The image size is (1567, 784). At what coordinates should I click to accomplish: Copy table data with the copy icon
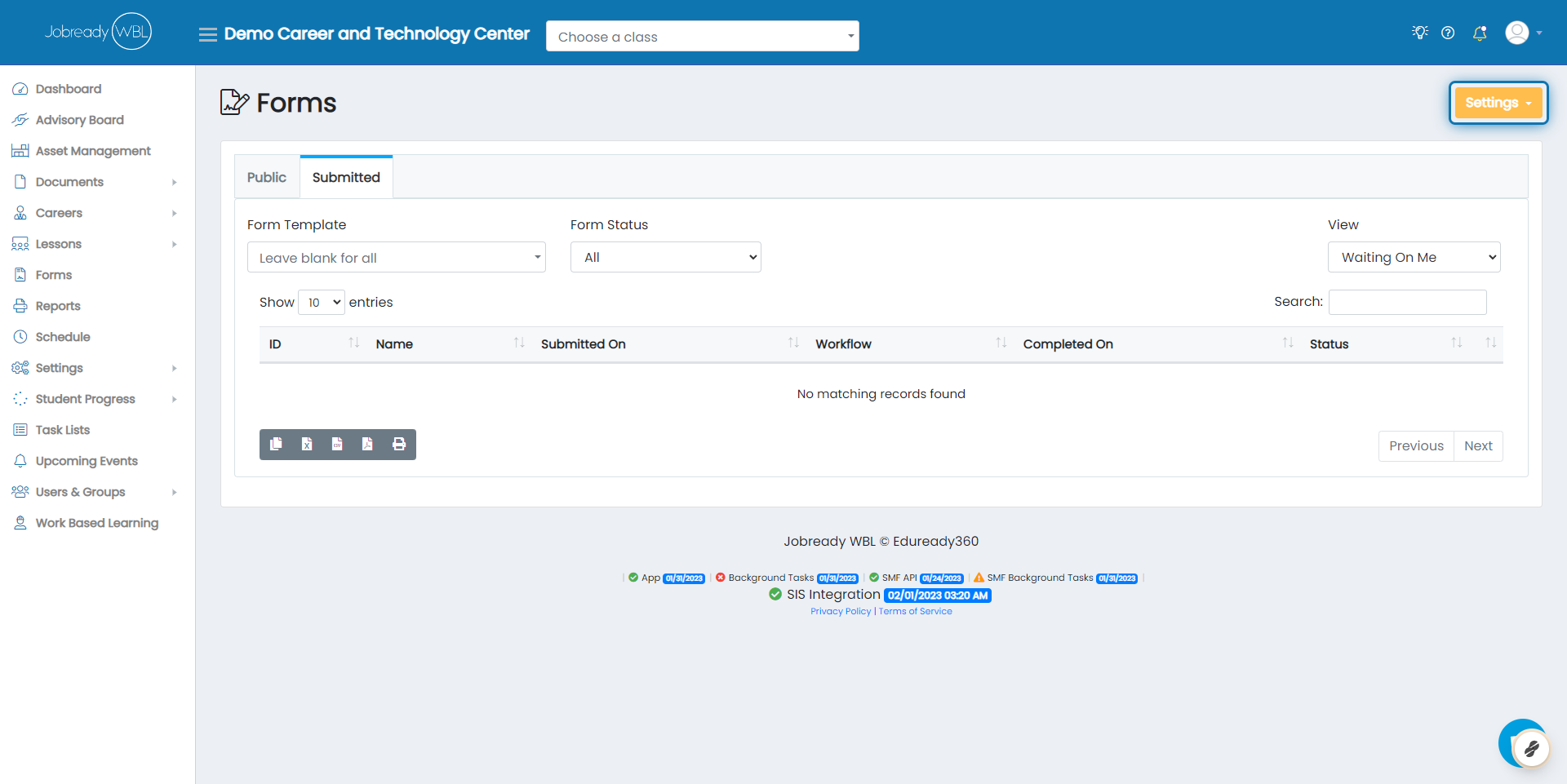click(276, 445)
